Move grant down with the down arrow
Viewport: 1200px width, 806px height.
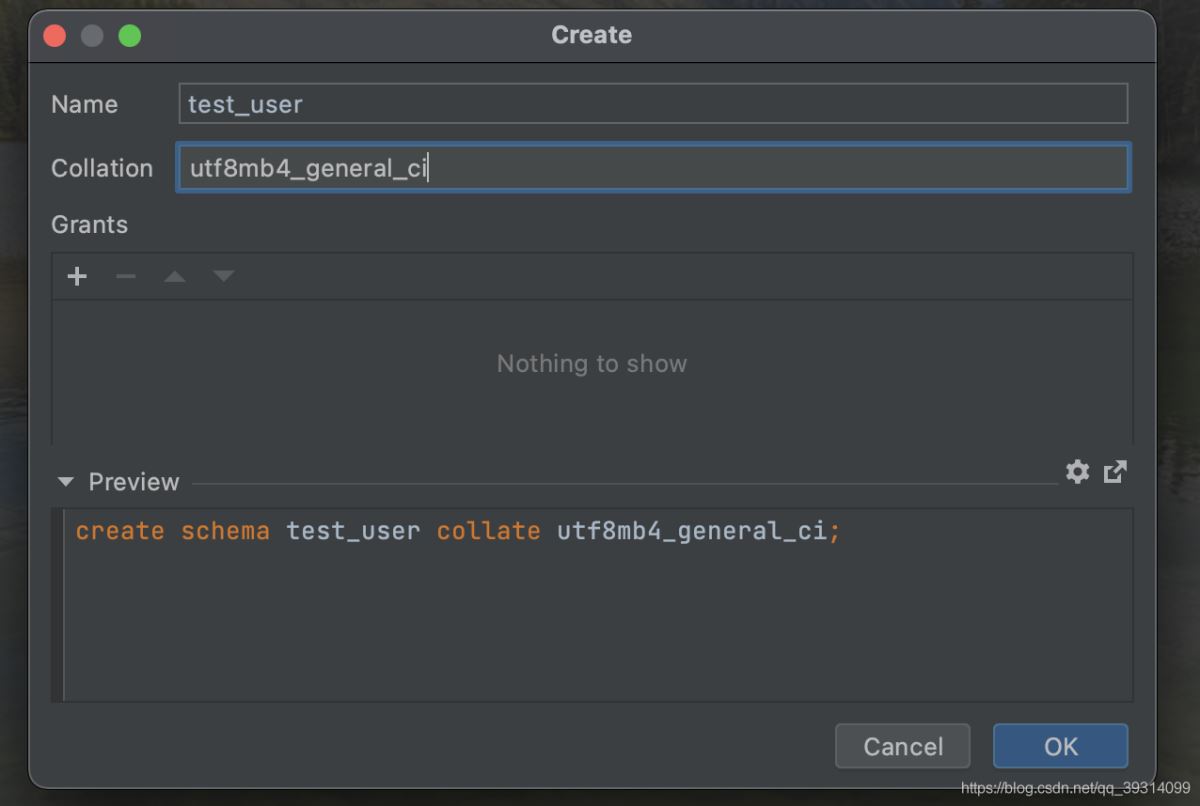(224, 276)
